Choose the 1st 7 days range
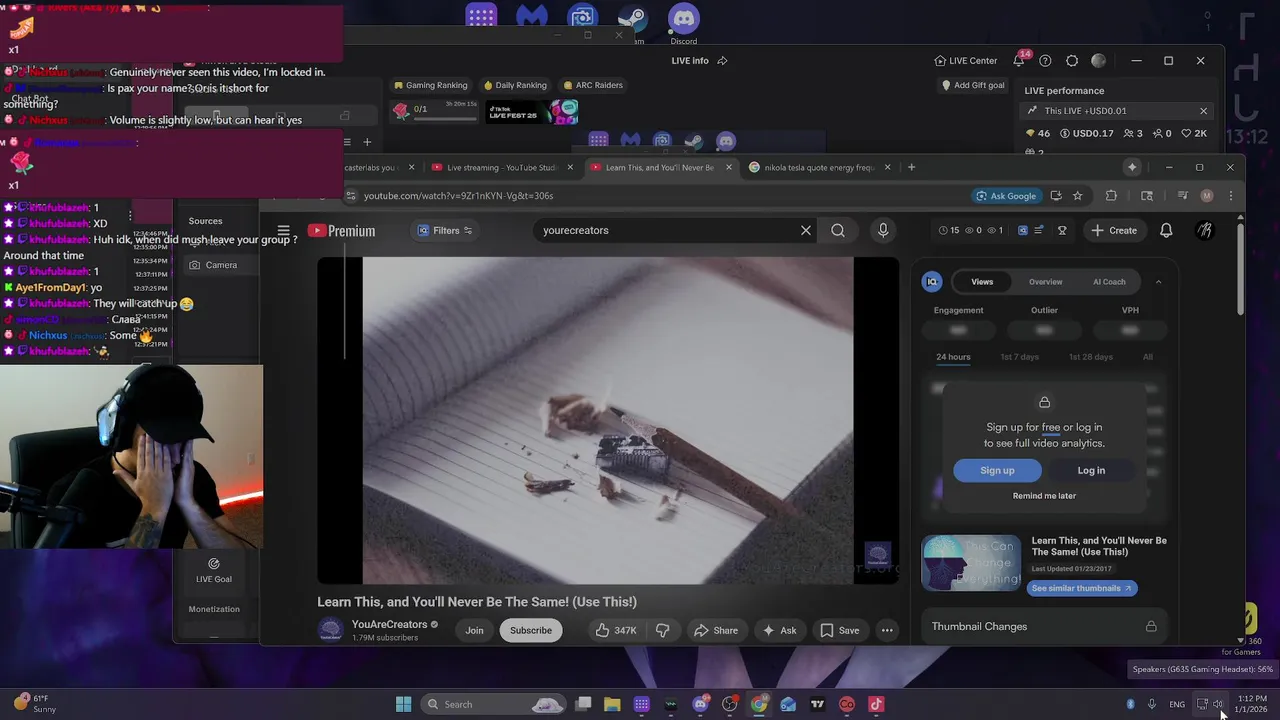Image resolution: width=1280 pixels, height=720 pixels. (x=1019, y=357)
